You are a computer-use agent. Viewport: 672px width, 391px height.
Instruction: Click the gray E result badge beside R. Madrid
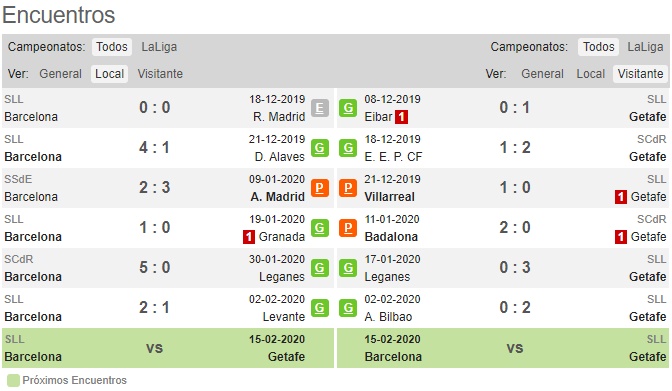tap(320, 108)
